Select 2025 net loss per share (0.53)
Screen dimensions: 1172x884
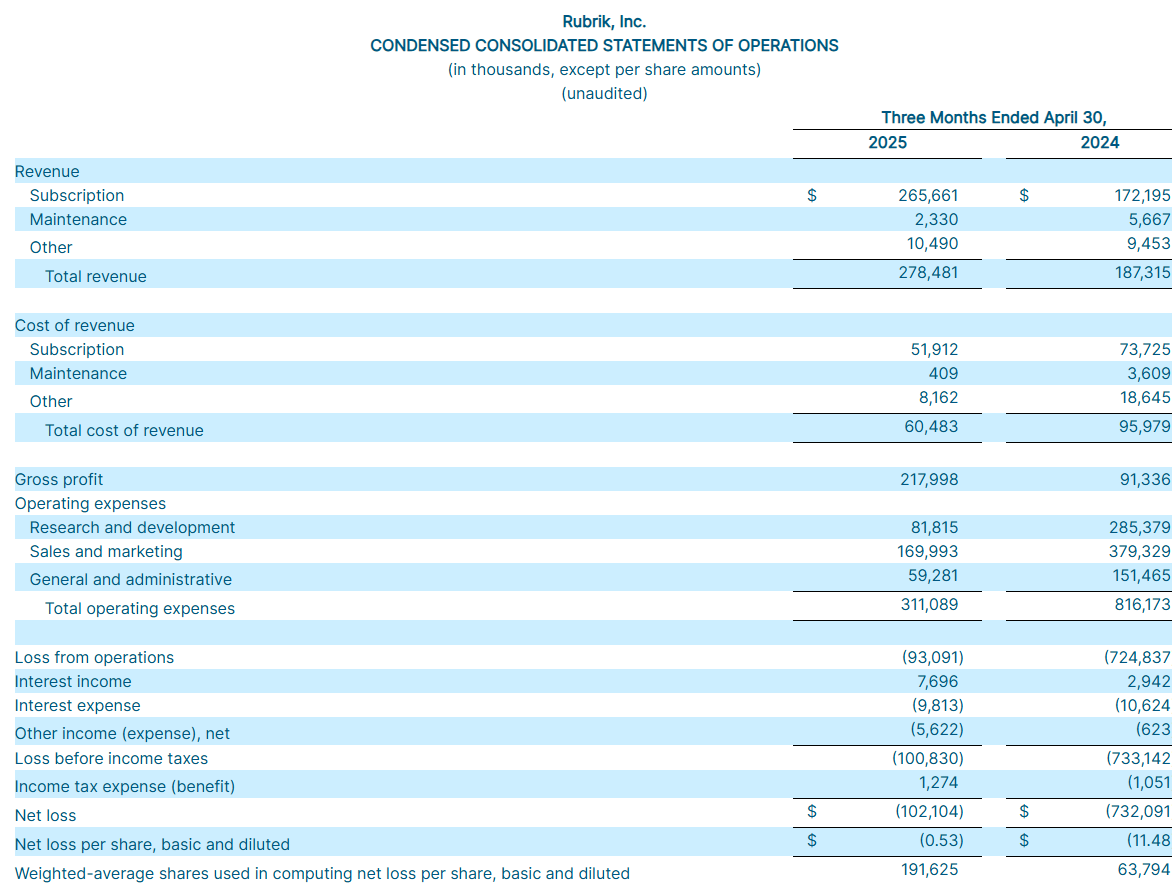(940, 841)
